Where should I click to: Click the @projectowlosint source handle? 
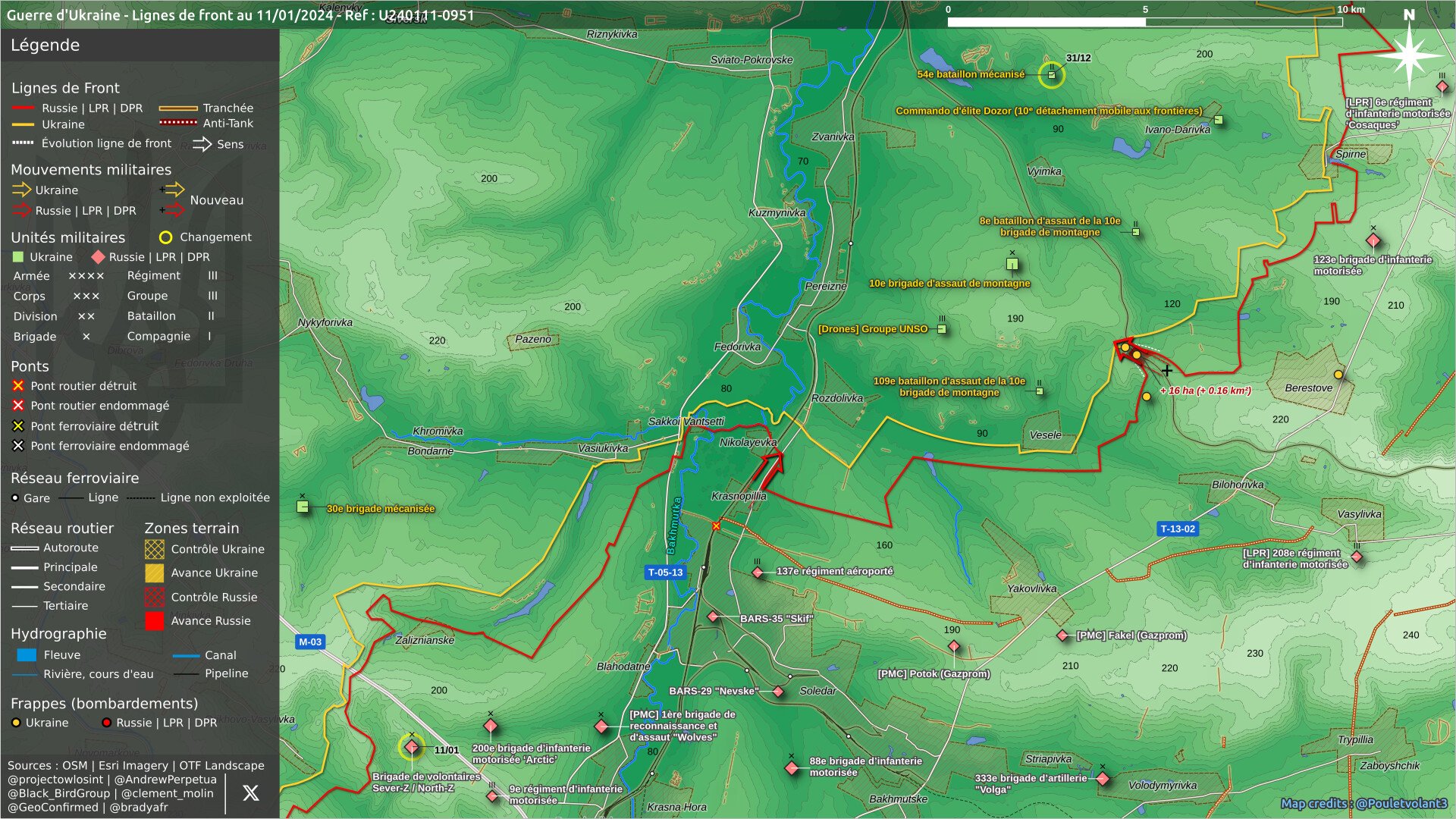tap(55, 780)
